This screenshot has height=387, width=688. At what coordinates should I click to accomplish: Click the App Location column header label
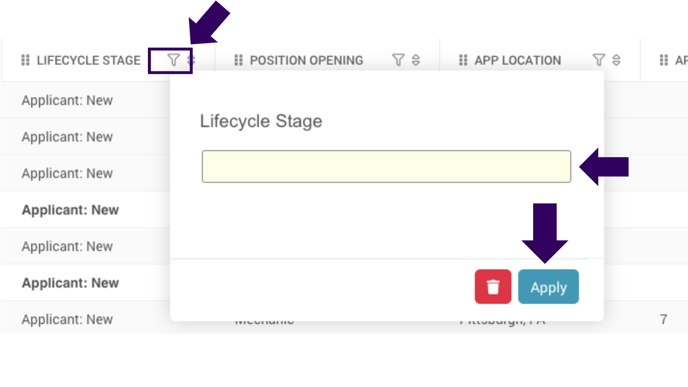point(517,60)
